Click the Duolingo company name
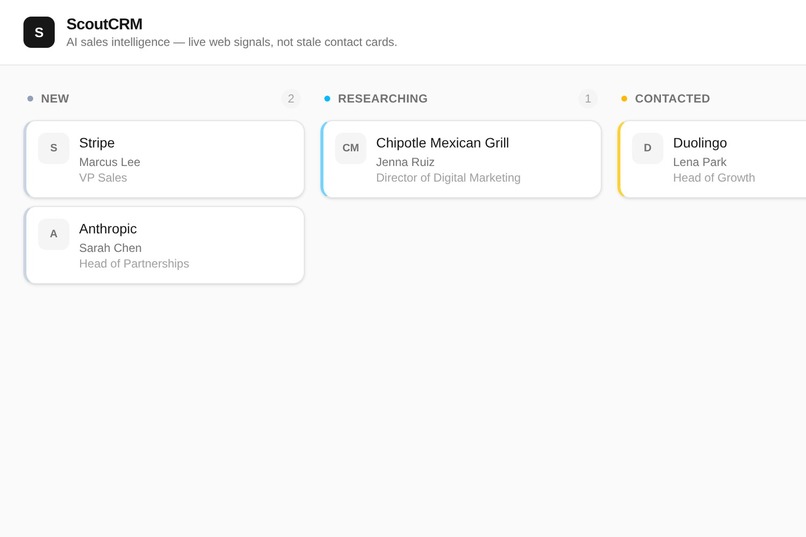Screen dimensions: 806x537 point(700,143)
